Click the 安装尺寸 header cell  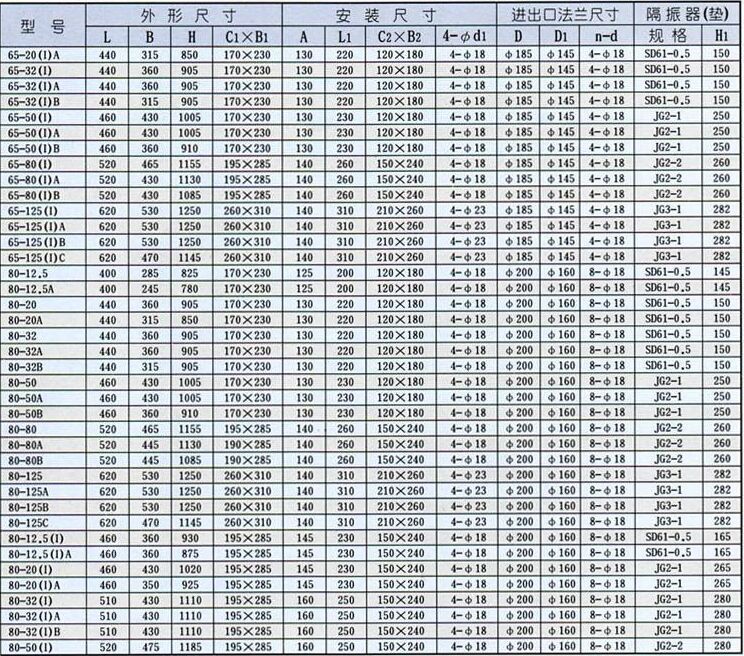(393, 16)
